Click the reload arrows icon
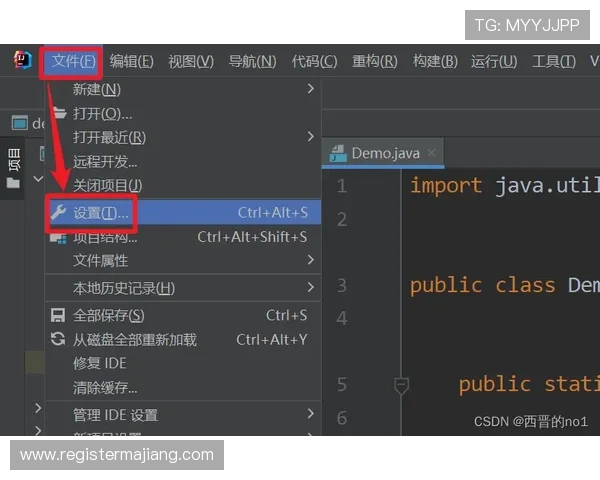Viewport: 600px width, 480px height. coord(58,339)
